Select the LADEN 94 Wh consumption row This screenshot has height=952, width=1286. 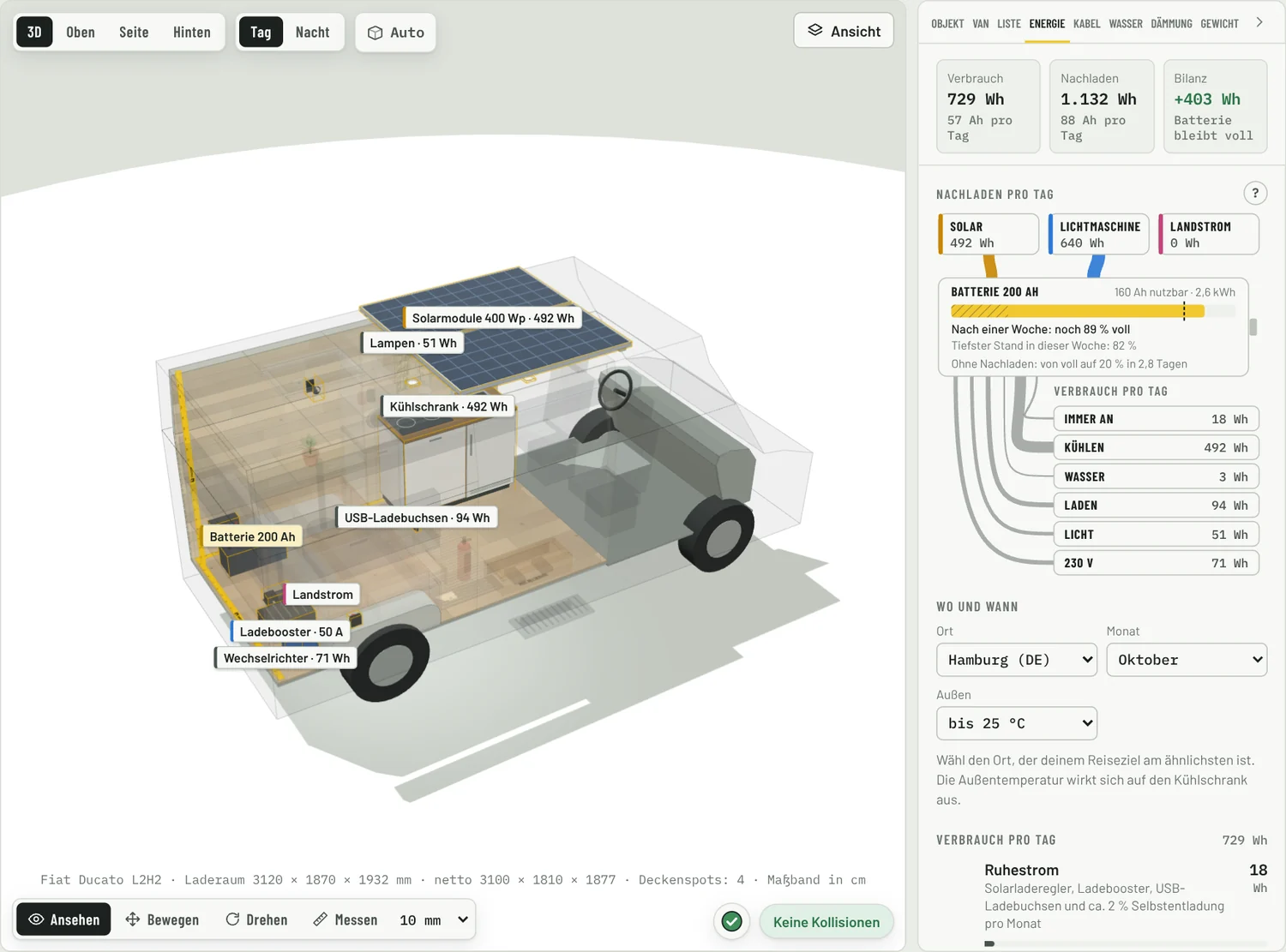point(1156,506)
